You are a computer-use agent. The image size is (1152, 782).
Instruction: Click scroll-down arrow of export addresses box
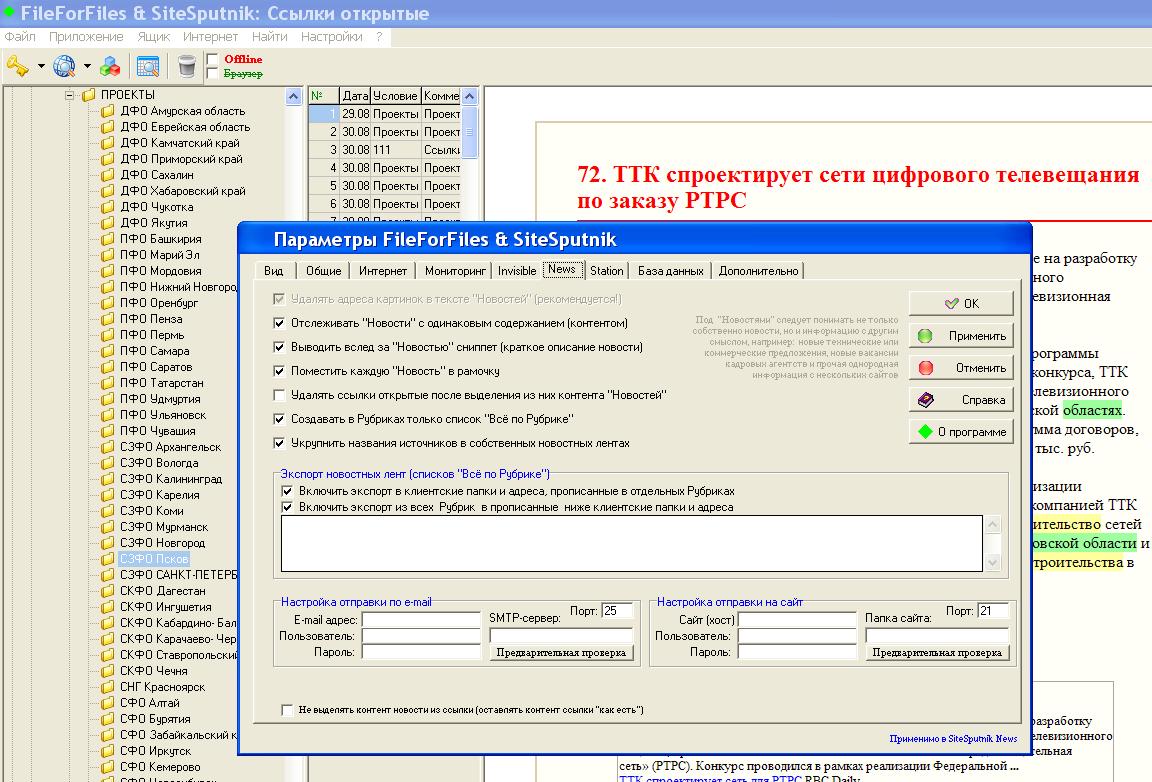(993, 563)
